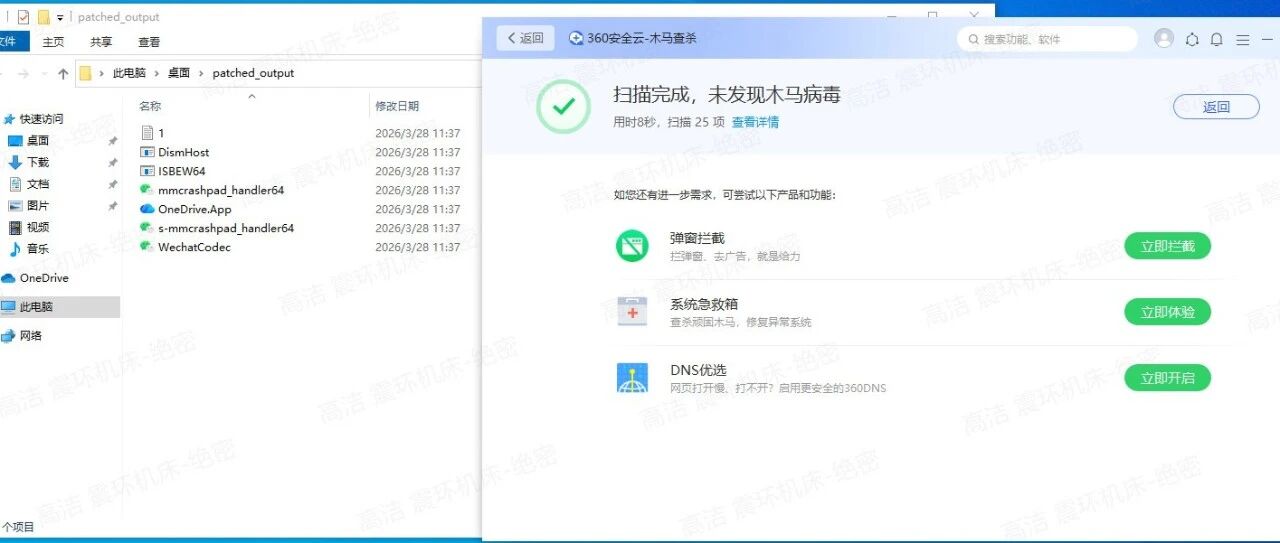
Task: Switch to the 共享 ribbon tab
Action: [101, 42]
